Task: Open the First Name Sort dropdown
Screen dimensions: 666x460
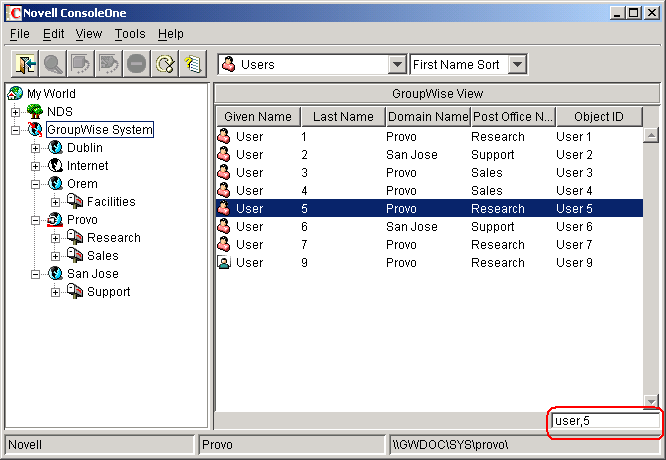Action: [x=517, y=65]
